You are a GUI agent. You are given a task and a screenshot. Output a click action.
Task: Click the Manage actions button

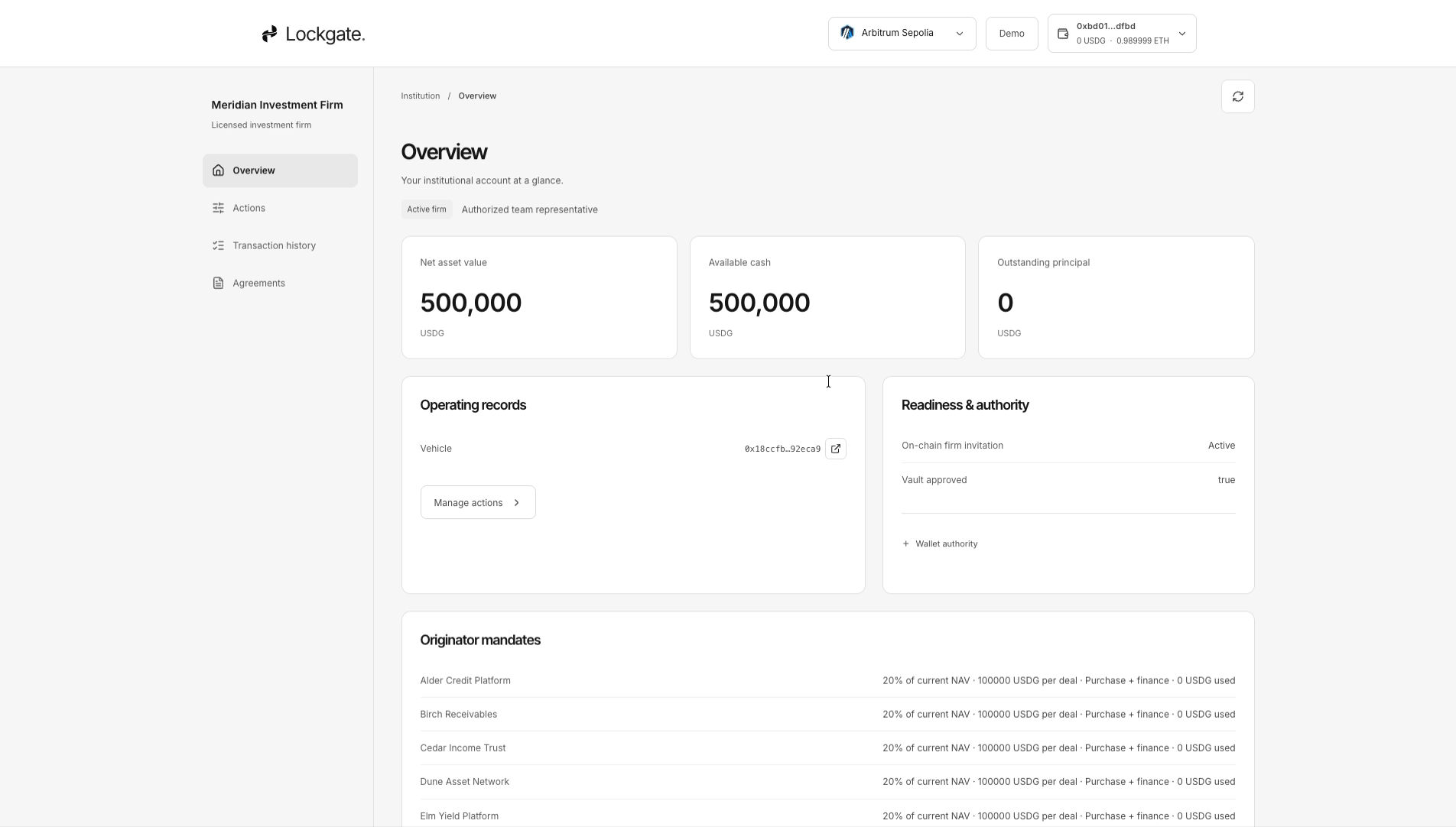[x=477, y=502]
